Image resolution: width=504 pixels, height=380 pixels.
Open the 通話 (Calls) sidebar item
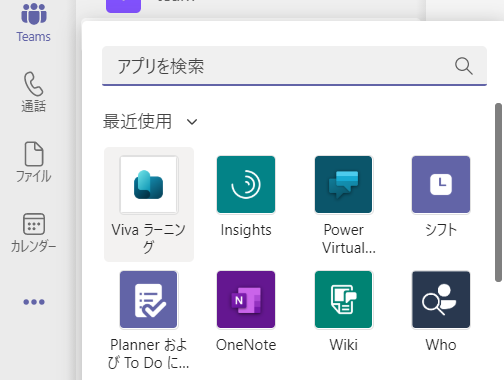pos(34,92)
